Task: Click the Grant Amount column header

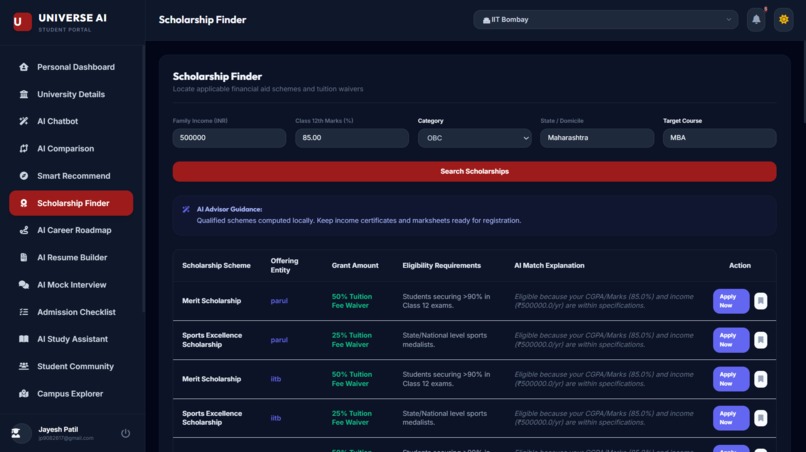Action: point(355,265)
